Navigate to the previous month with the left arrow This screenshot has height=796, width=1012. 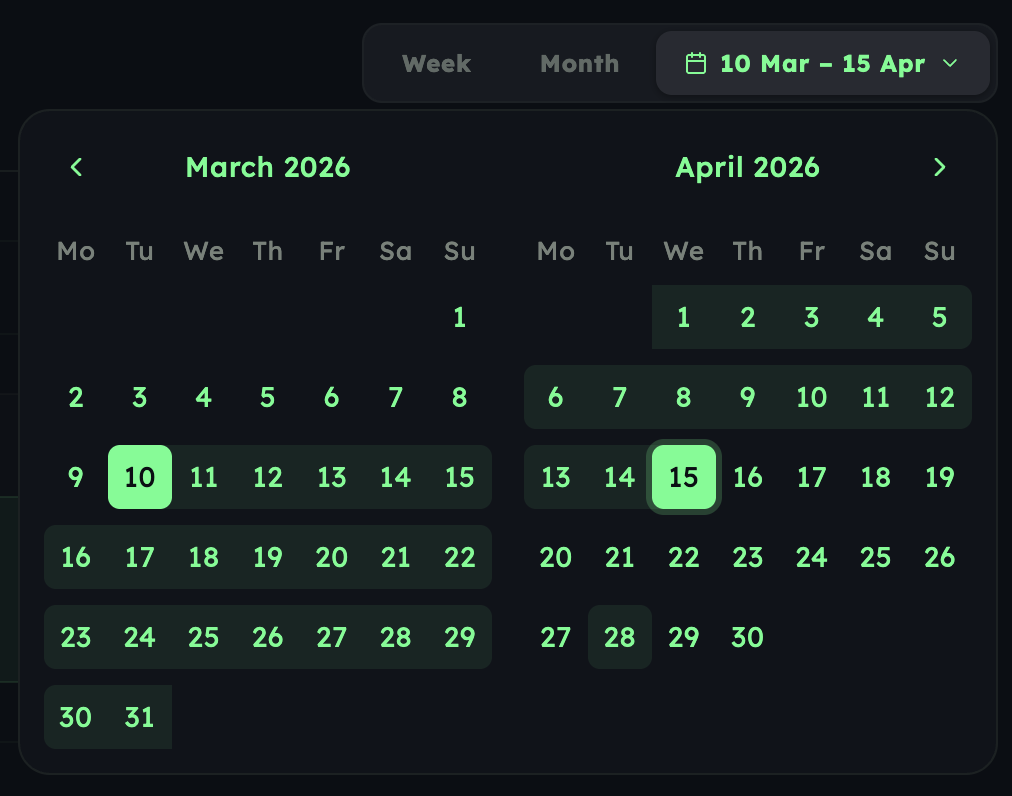(76, 167)
